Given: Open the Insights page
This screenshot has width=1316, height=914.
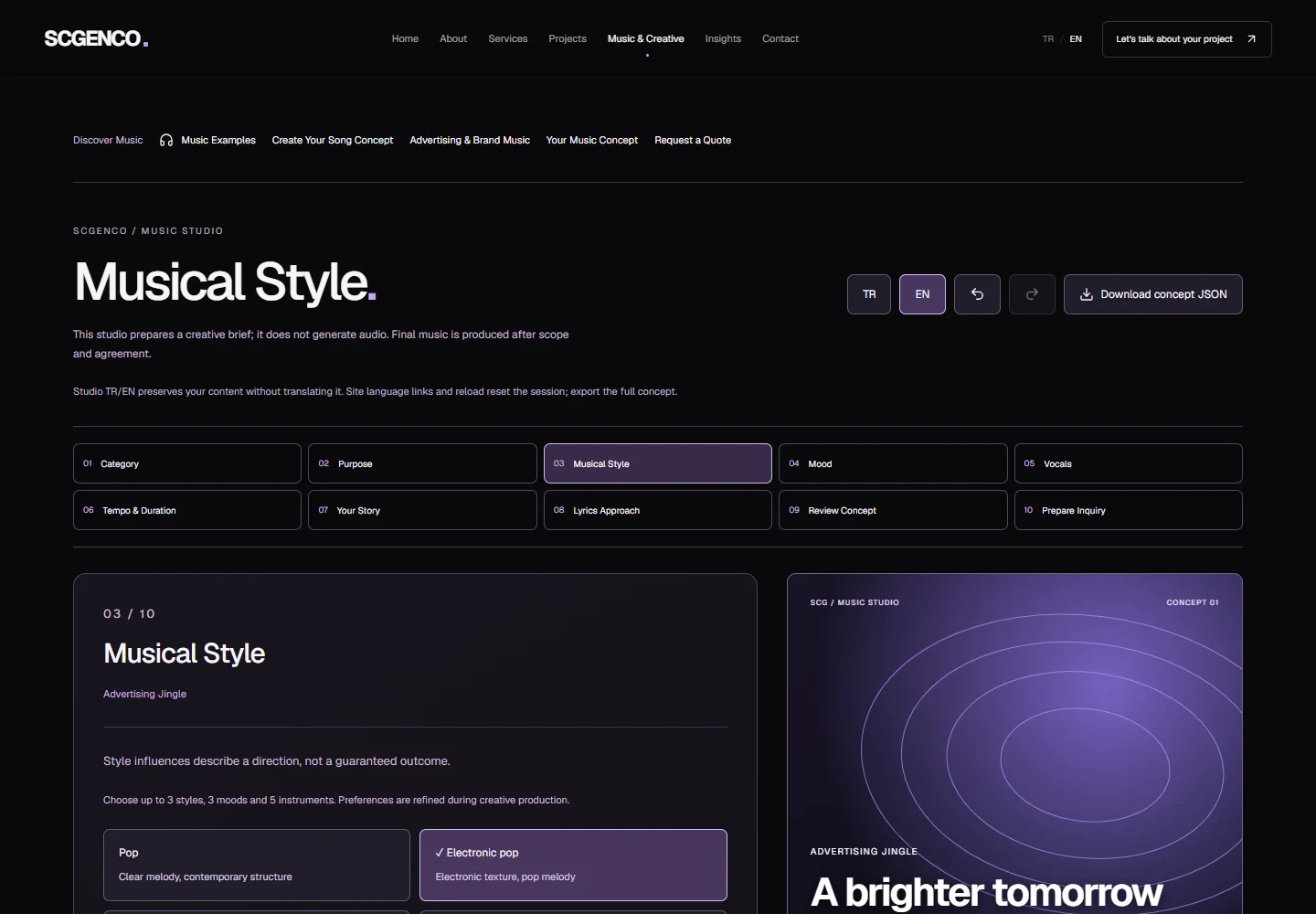Looking at the screenshot, I should 723,39.
